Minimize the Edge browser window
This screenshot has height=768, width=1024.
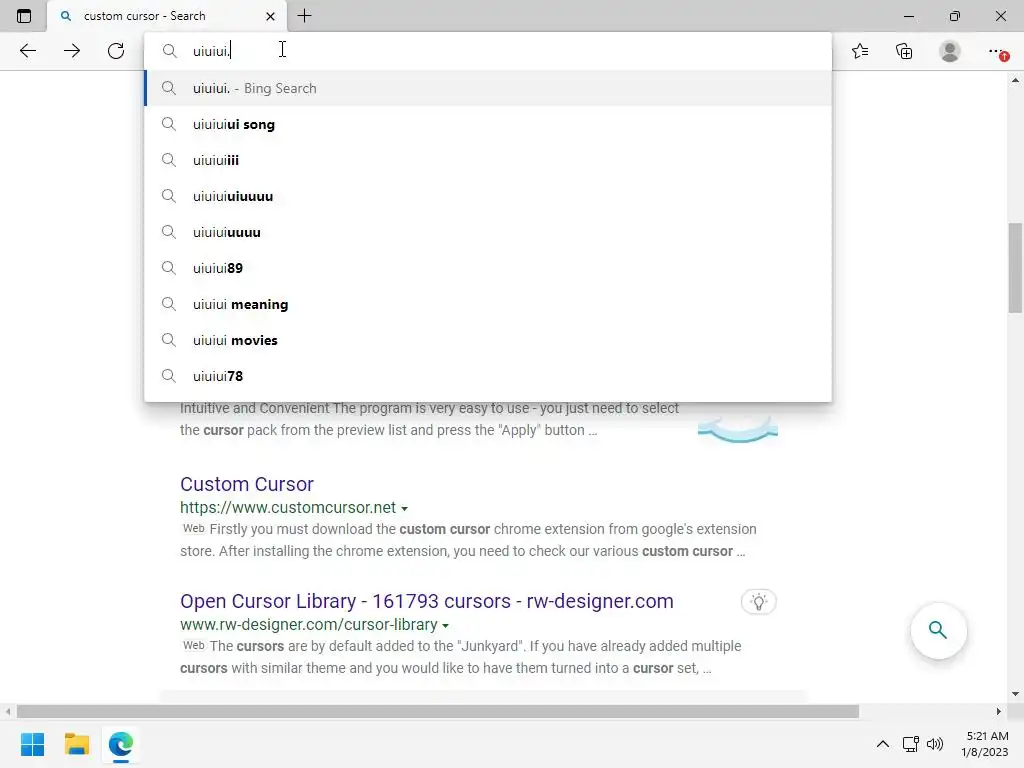point(908,16)
